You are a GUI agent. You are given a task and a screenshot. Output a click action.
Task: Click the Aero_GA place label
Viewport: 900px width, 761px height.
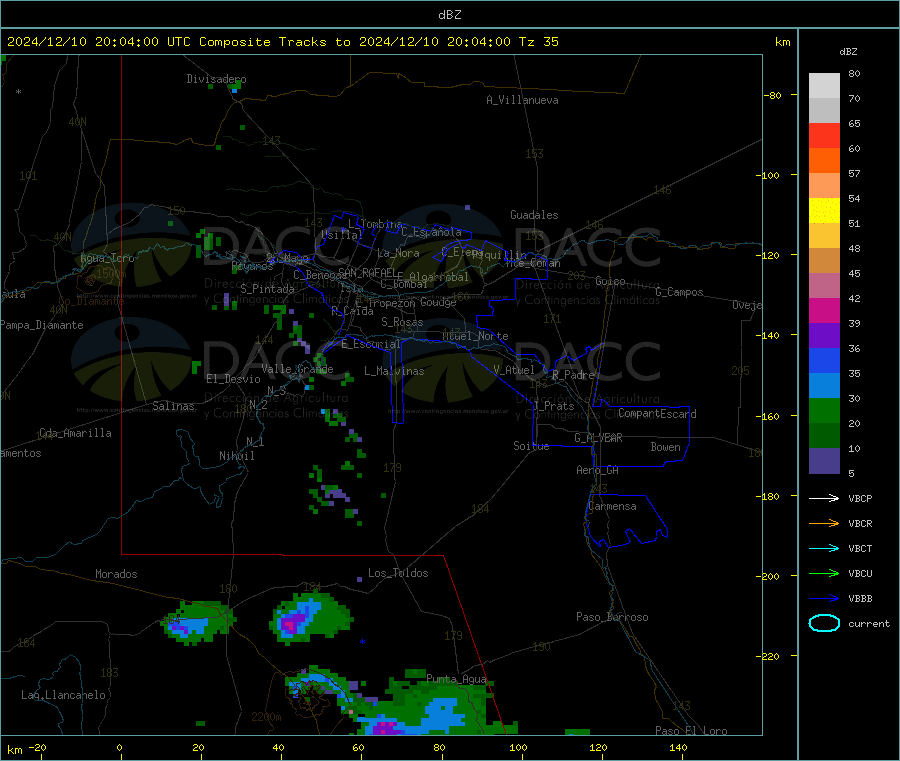tap(598, 470)
